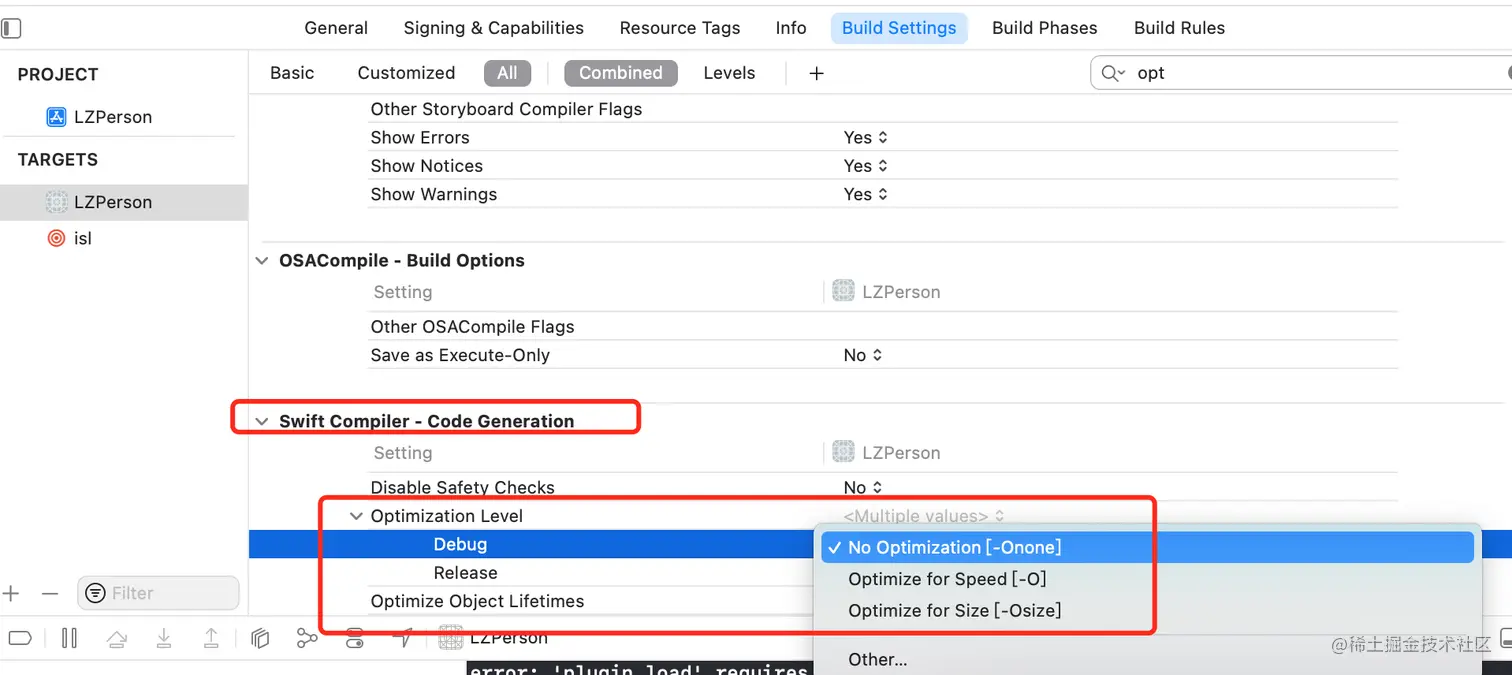Open the Show Errors value popup
The width and height of the screenshot is (1512, 675).
(x=865, y=138)
